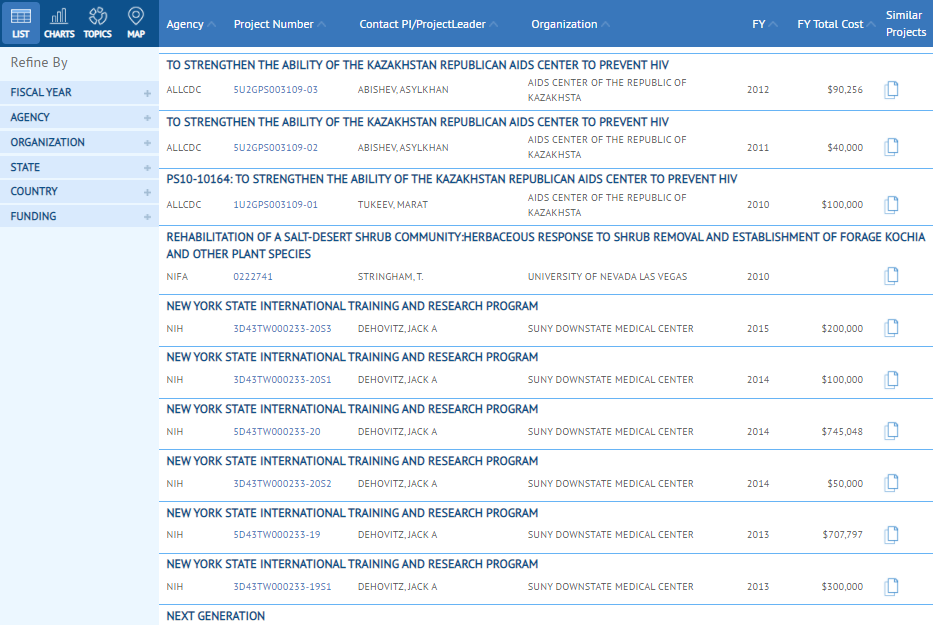The height and width of the screenshot is (625, 933).
Task: Expand the AGENCY refine filter
Action: tap(79, 117)
